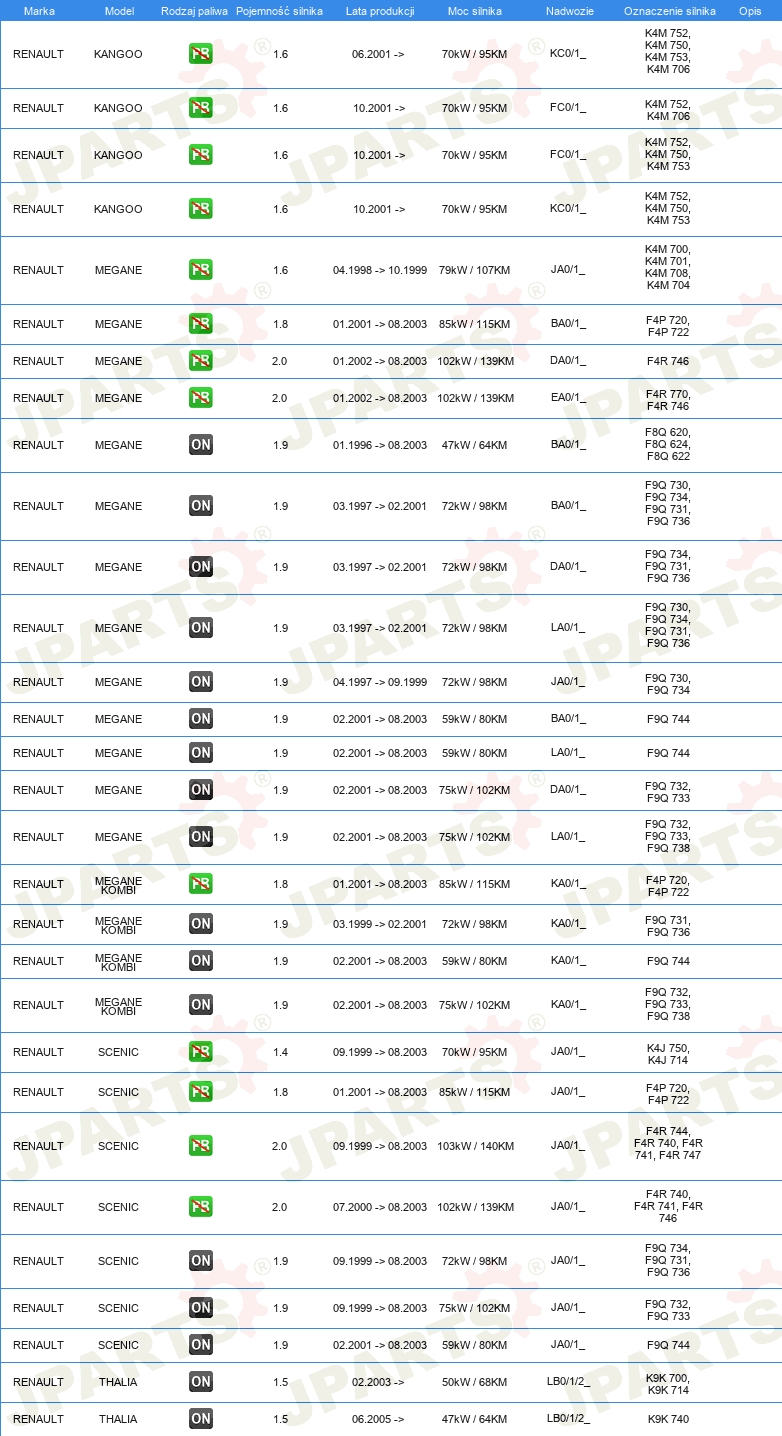The image size is (782, 1436).
Task: Click the ON diesel icon for THALIA 50kW / 68KM
Action: point(201,1382)
